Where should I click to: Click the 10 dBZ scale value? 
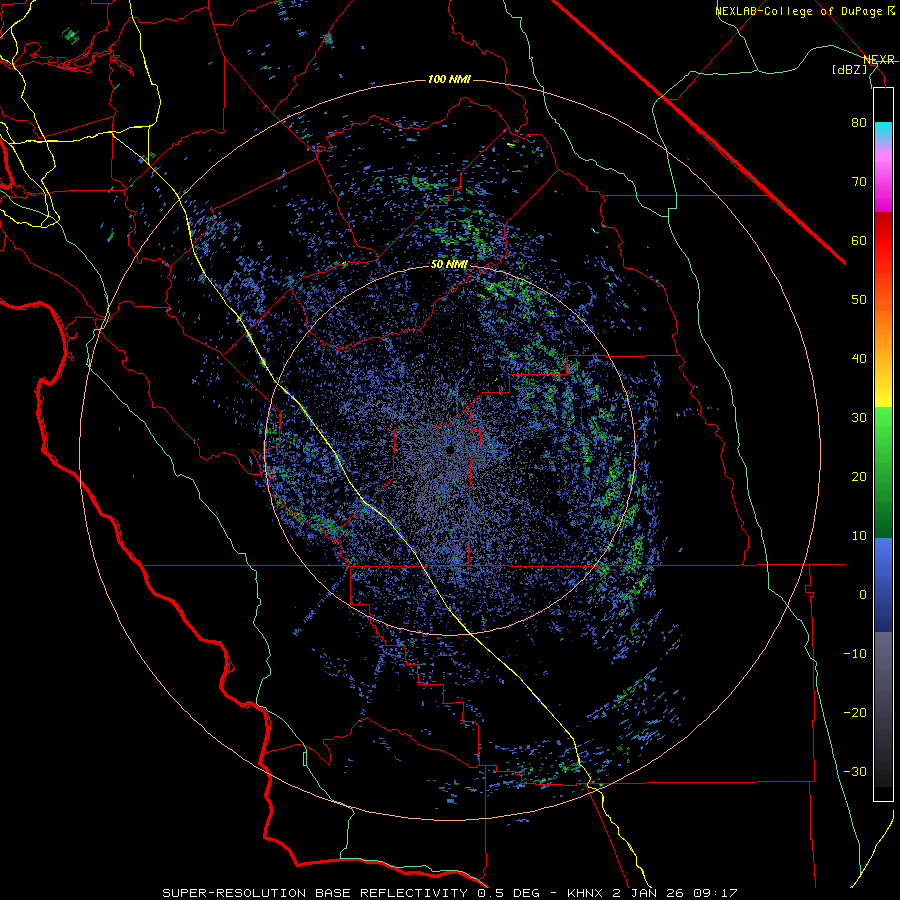(x=859, y=536)
